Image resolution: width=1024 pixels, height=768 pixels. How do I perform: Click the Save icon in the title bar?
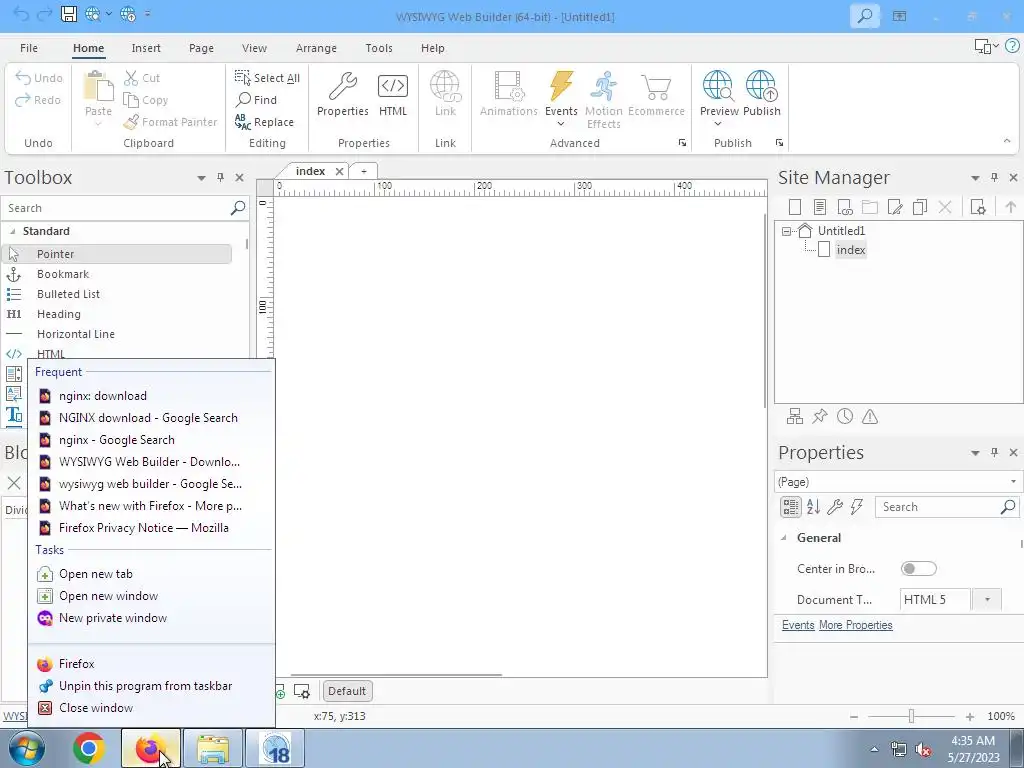[x=69, y=14]
